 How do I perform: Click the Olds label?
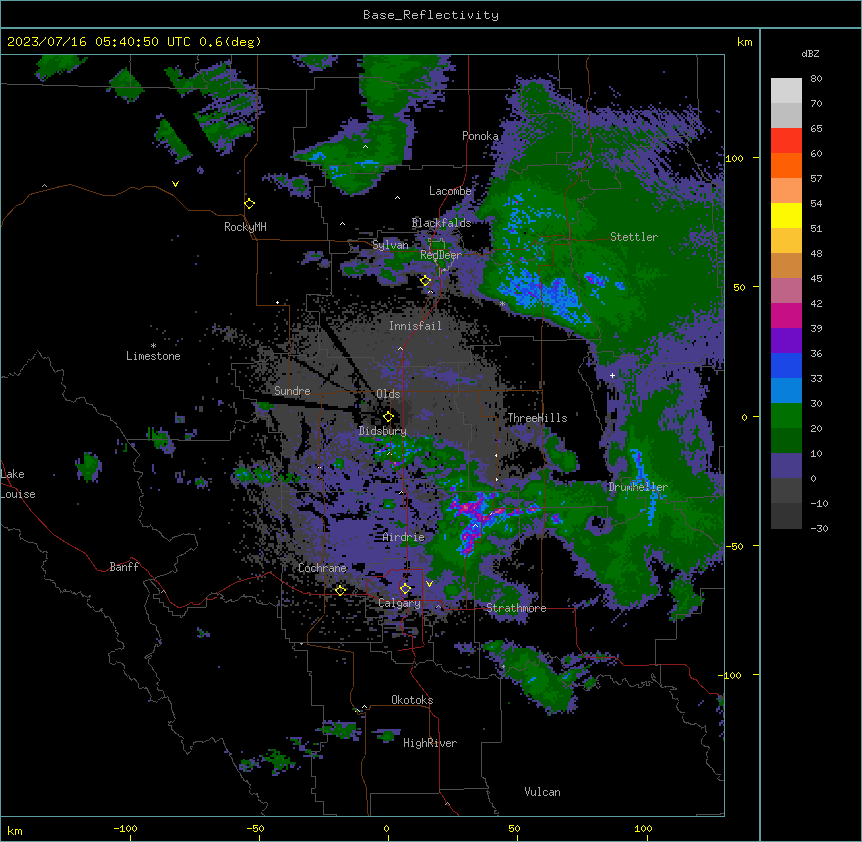388,394
